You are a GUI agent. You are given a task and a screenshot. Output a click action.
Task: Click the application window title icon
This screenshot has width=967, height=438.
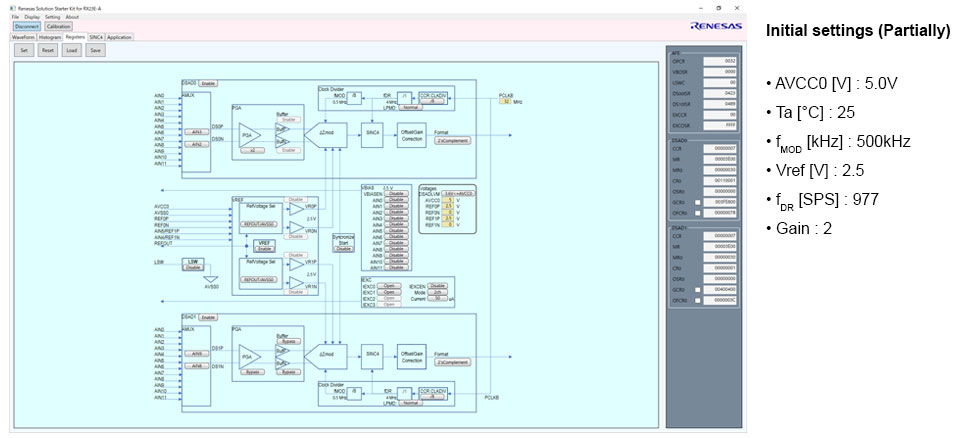tap(13, 7)
